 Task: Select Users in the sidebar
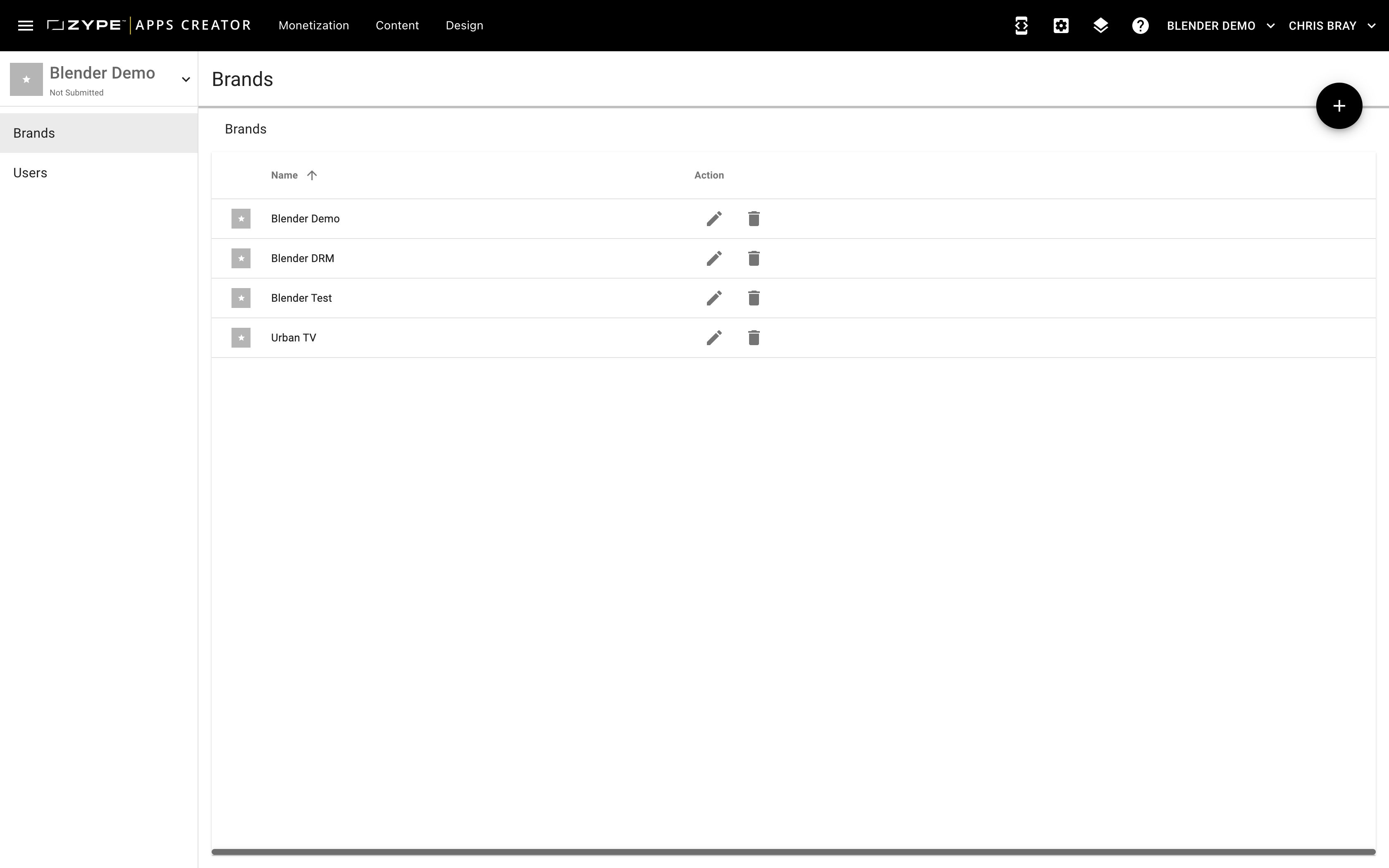point(99,173)
